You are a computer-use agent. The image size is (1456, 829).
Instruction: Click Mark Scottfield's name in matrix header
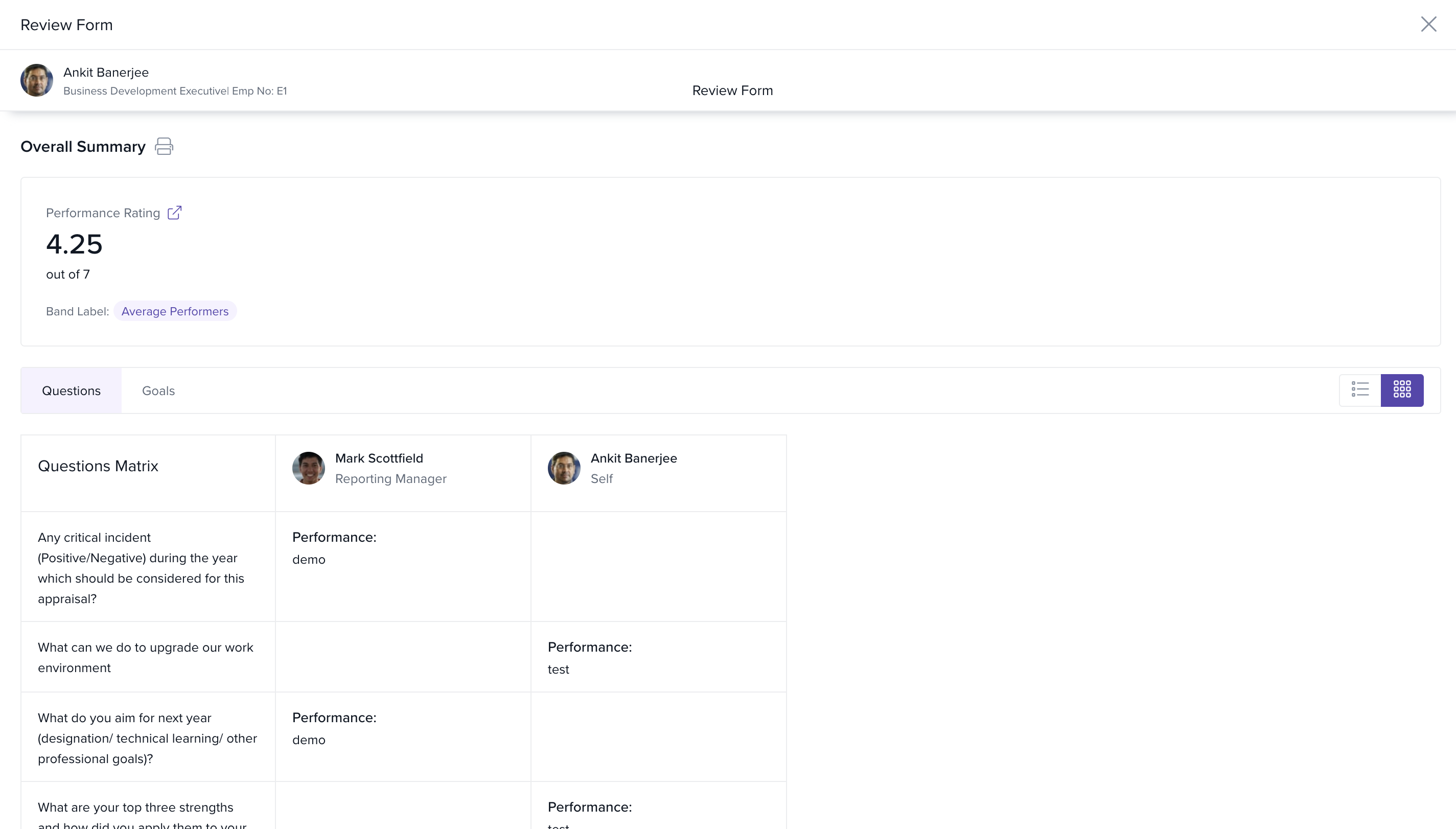tap(379, 458)
